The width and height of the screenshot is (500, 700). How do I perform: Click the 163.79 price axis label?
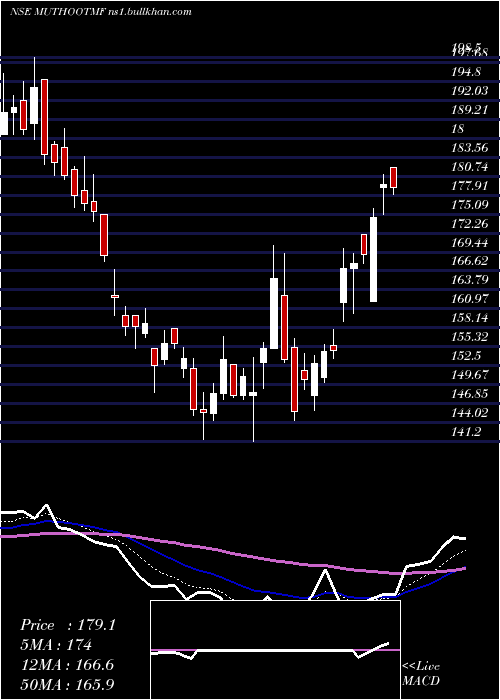coord(470,280)
